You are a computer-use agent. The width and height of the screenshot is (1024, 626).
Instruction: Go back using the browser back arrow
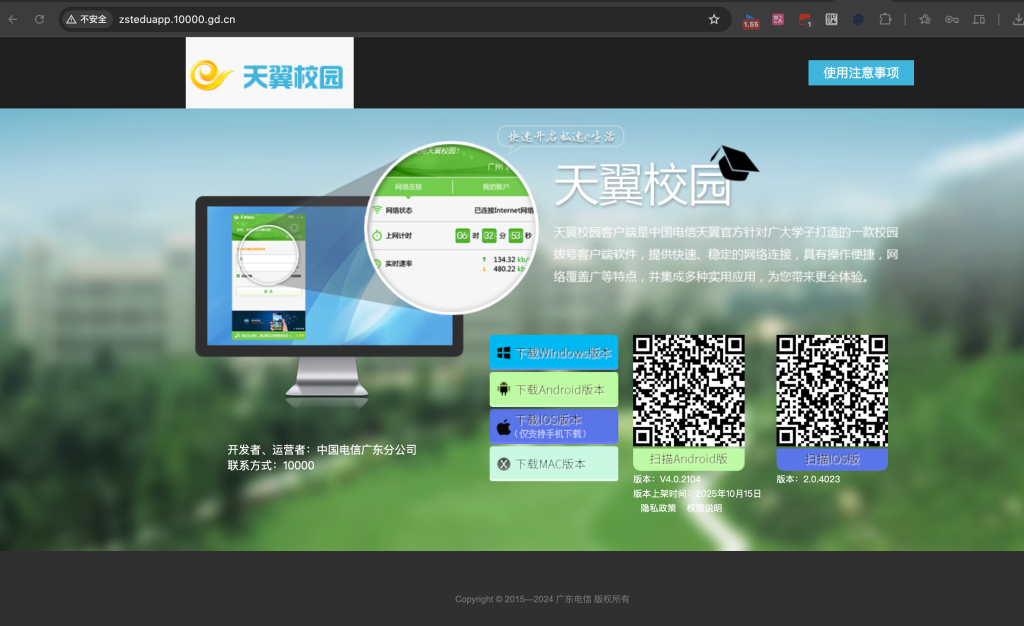pyautogui.click(x=12, y=18)
